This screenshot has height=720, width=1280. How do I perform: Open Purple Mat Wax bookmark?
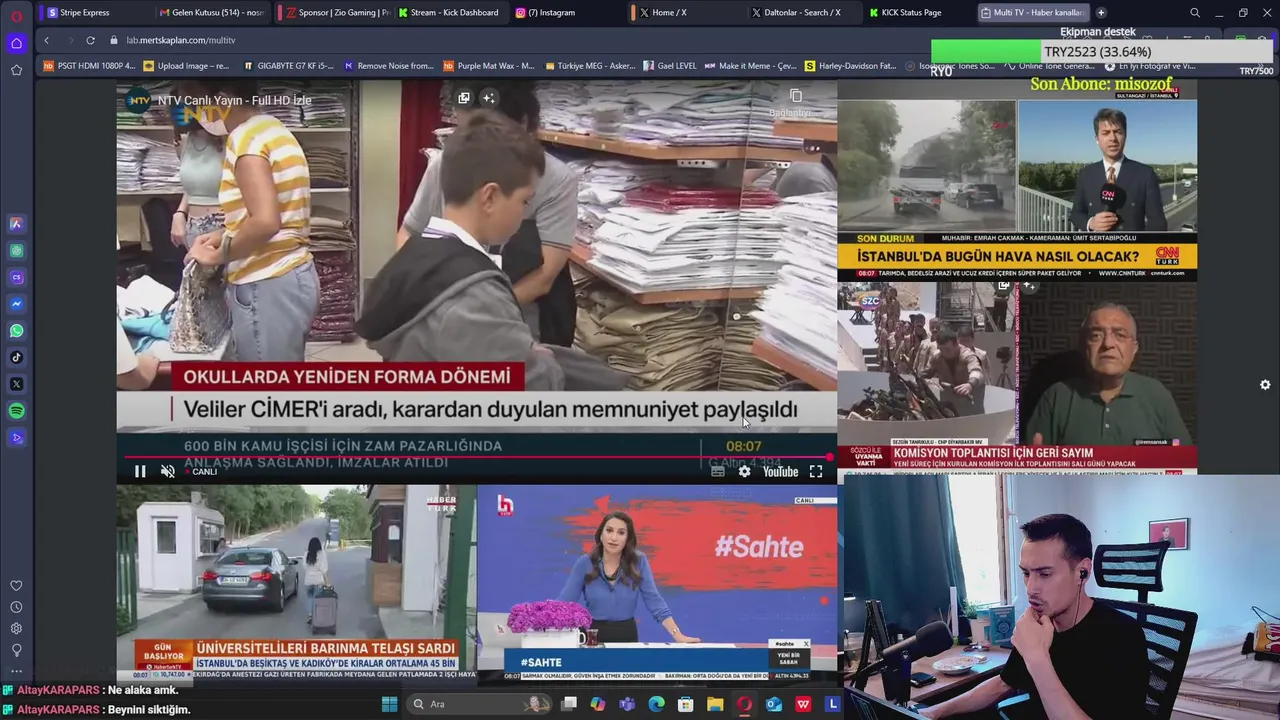(489, 66)
